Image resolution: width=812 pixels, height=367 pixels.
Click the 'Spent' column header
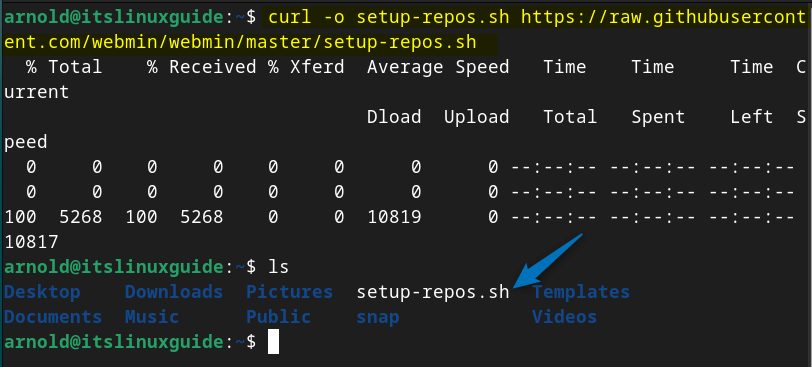pos(658,118)
